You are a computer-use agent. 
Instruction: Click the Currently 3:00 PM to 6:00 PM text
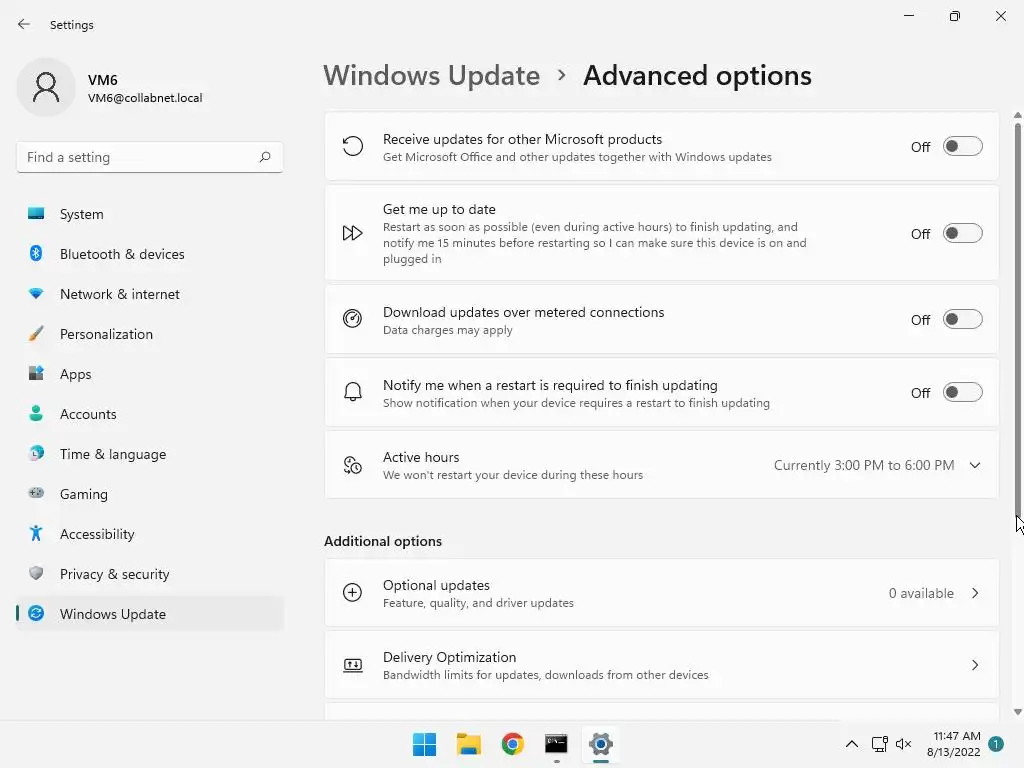coord(864,465)
